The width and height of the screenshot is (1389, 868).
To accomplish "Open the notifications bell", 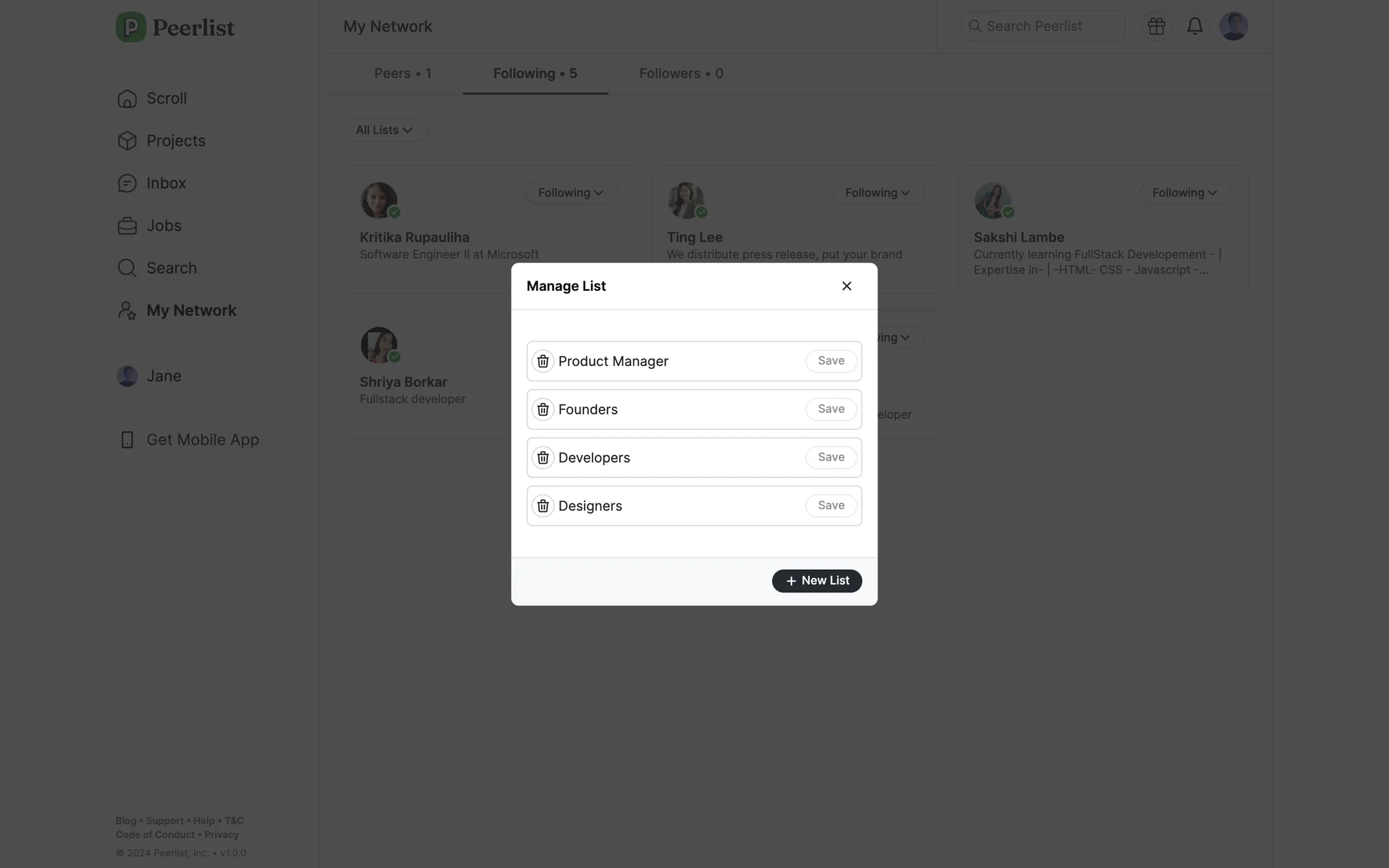I will tap(1195, 26).
